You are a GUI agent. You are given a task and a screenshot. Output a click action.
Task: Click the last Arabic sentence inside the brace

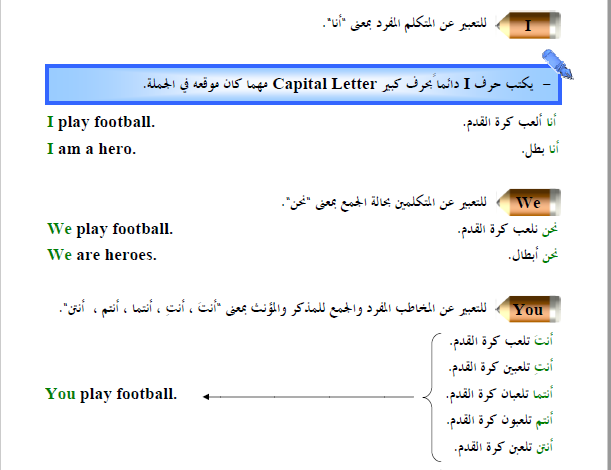point(503,447)
